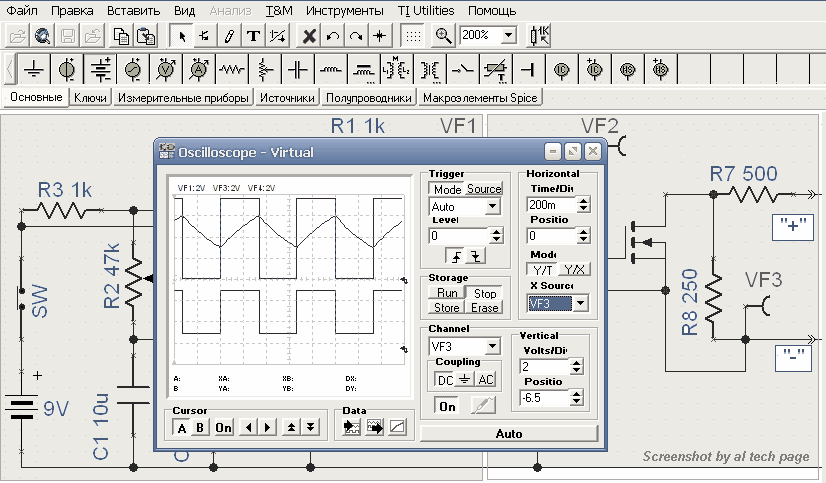
Task: Enable cursor A in oscilloscope
Action: [181, 427]
